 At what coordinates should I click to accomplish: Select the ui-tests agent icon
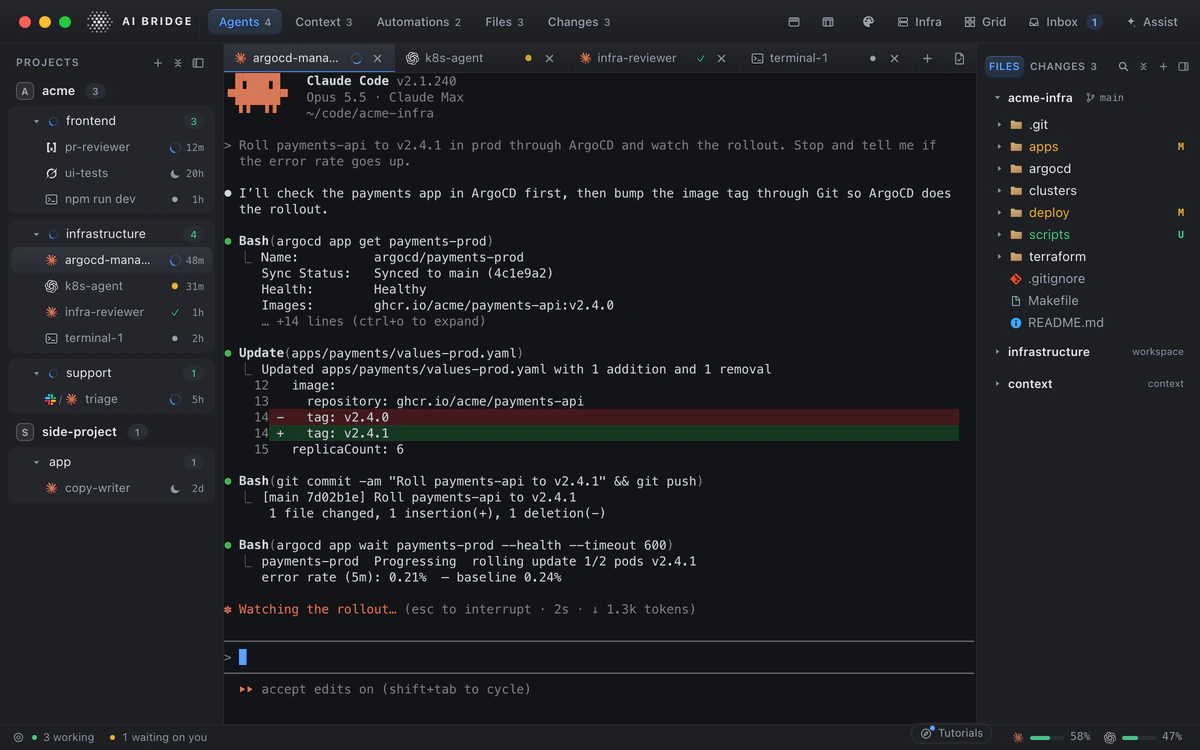pyautogui.click(x=52, y=173)
